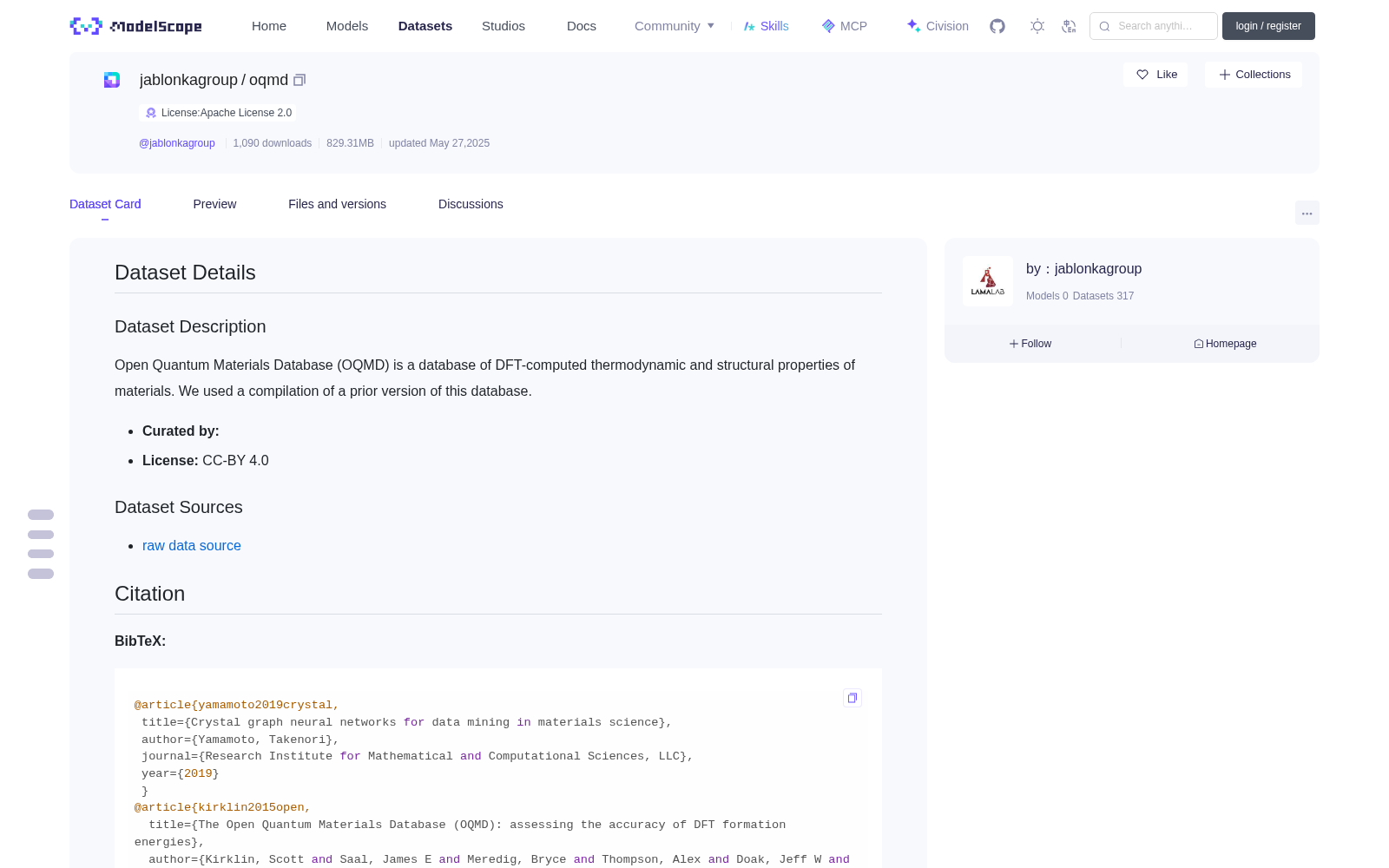Image resolution: width=1389 pixels, height=868 pixels.
Task: Click the first table-of-contents bar
Action: tap(41, 515)
